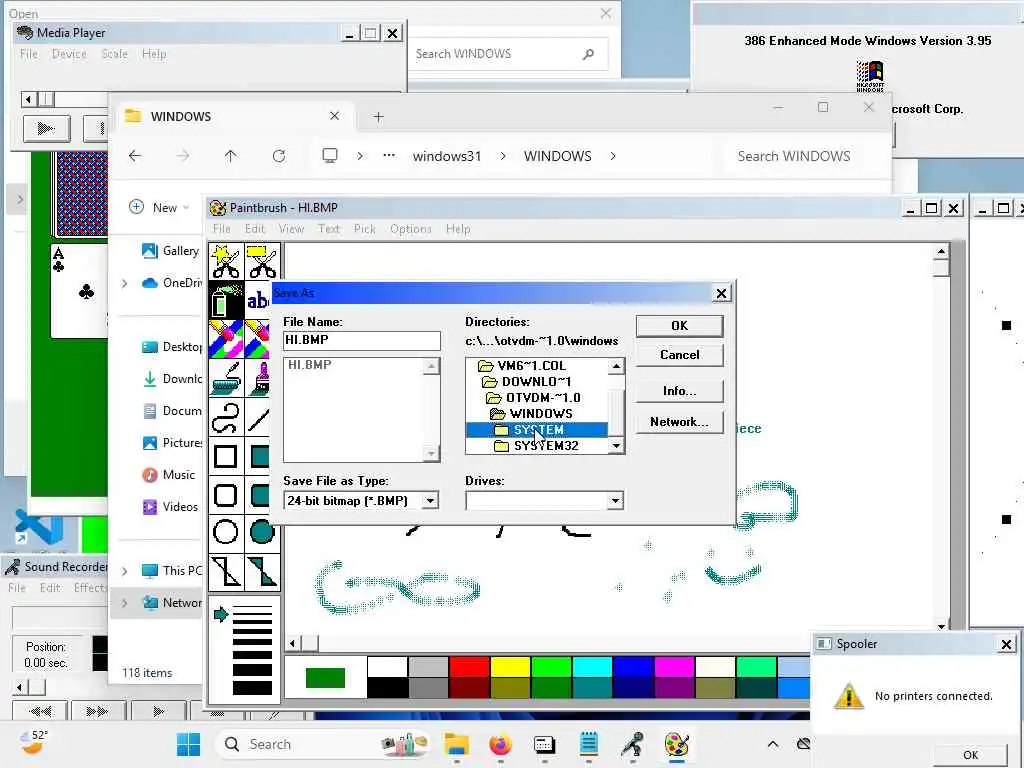Screen dimensions: 1024x768
Task: Expand This PC in Explorer sidebar
Action: point(125,571)
